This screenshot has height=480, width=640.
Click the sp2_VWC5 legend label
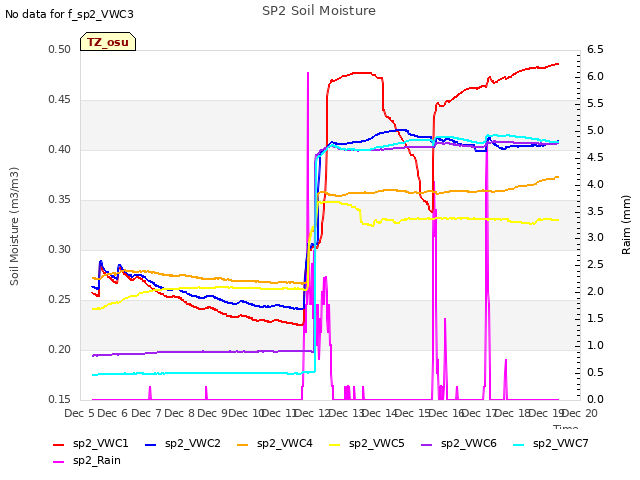tap(376, 443)
